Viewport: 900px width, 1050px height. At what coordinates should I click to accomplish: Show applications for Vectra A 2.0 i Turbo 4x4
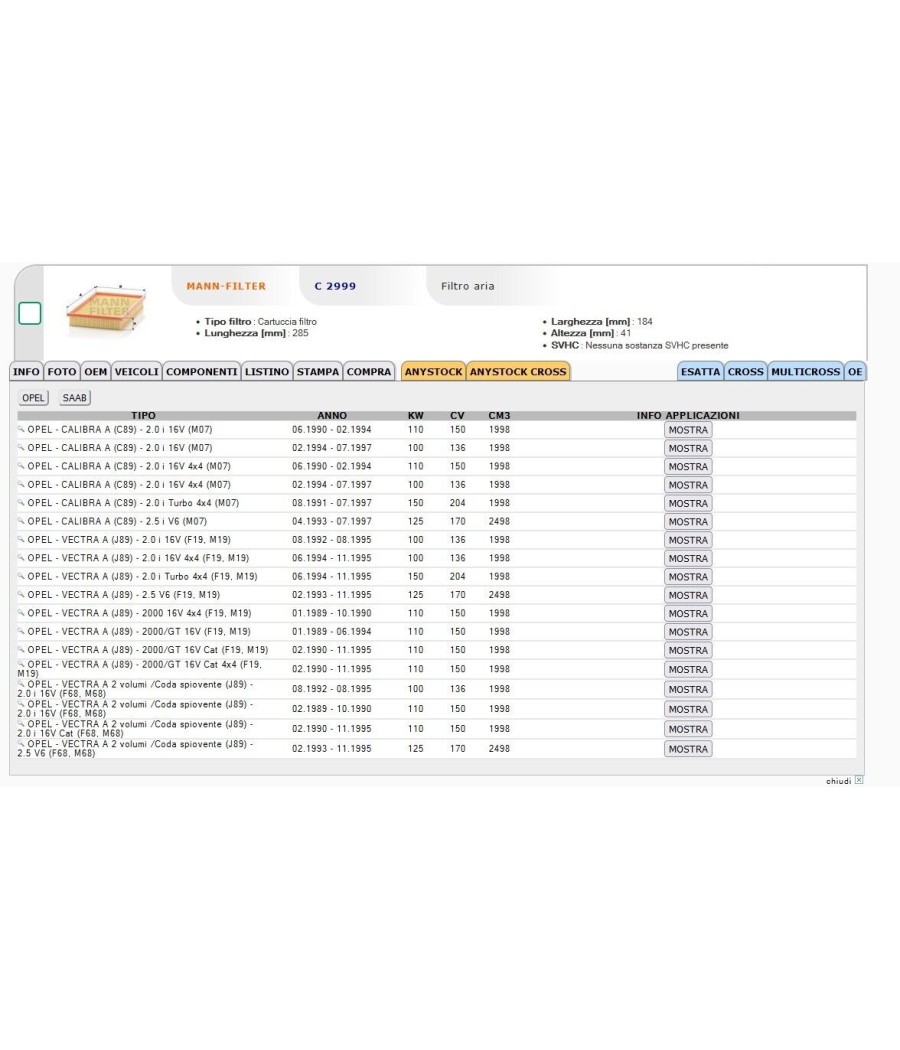click(x=688, y=577)
